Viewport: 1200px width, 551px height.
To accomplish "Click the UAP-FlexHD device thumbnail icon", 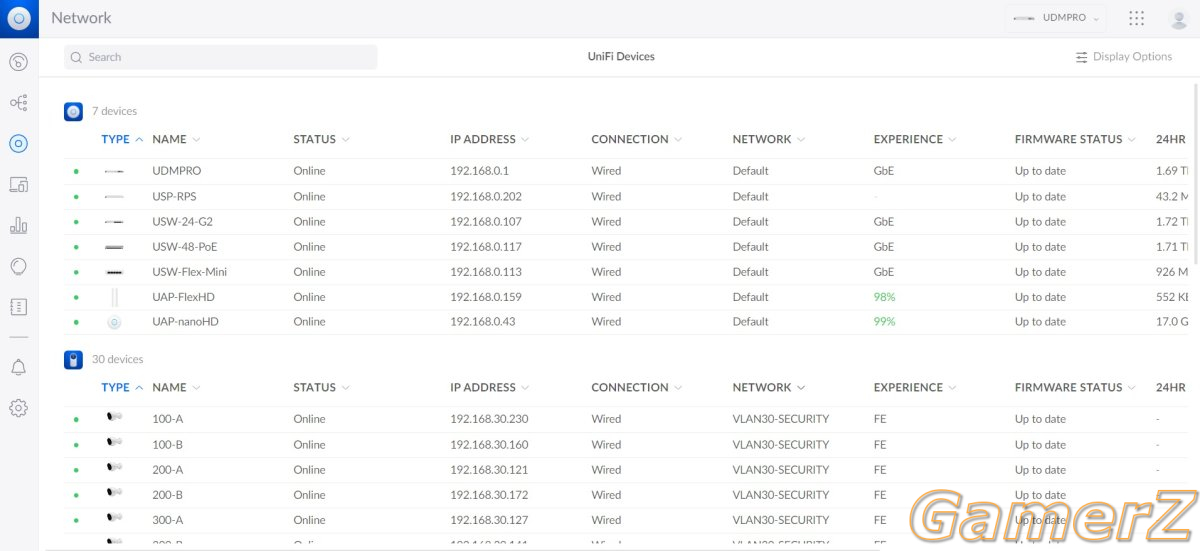I will tap(114, 297).
